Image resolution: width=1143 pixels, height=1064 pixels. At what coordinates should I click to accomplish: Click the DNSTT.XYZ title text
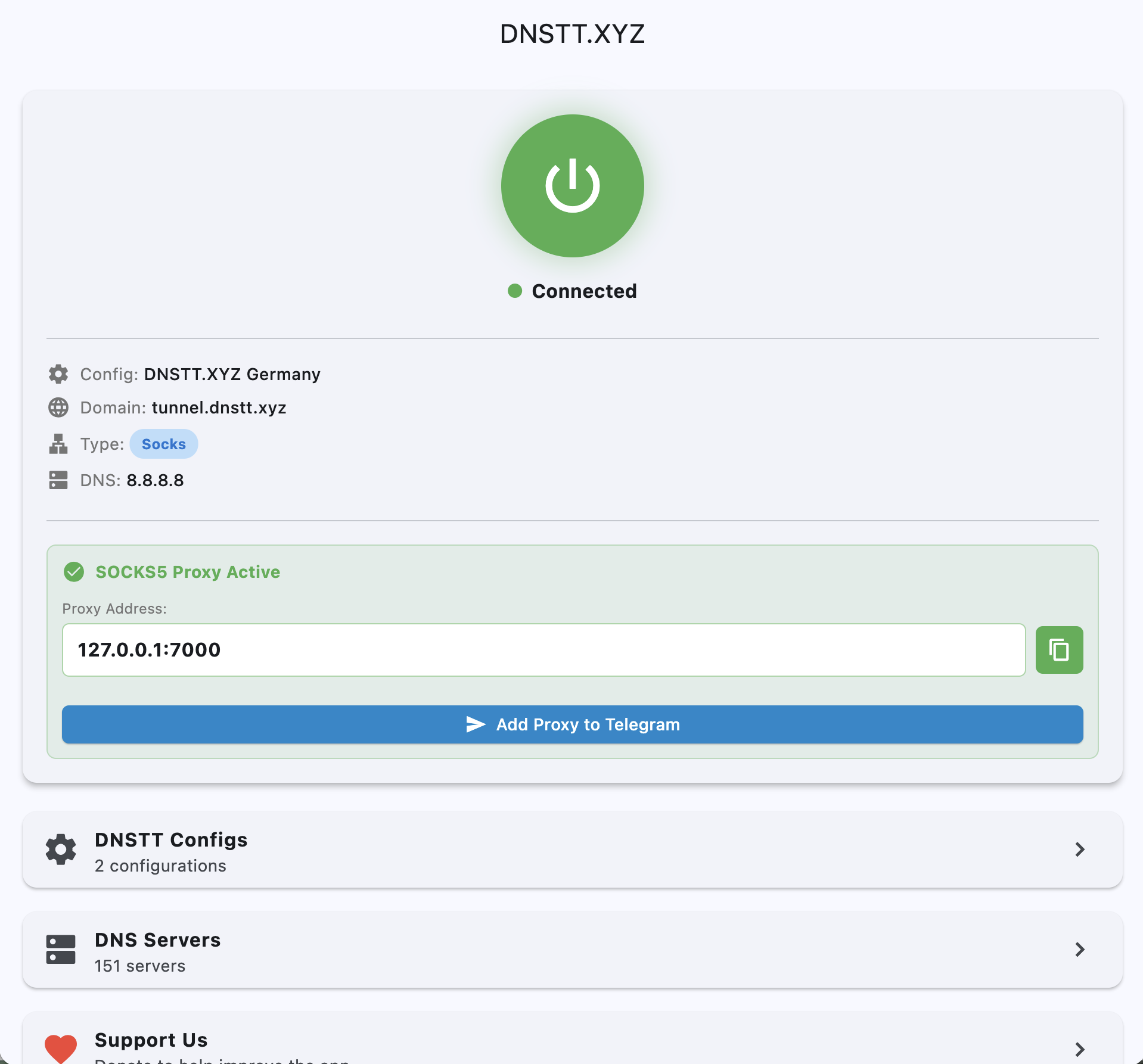coord(572,34)
